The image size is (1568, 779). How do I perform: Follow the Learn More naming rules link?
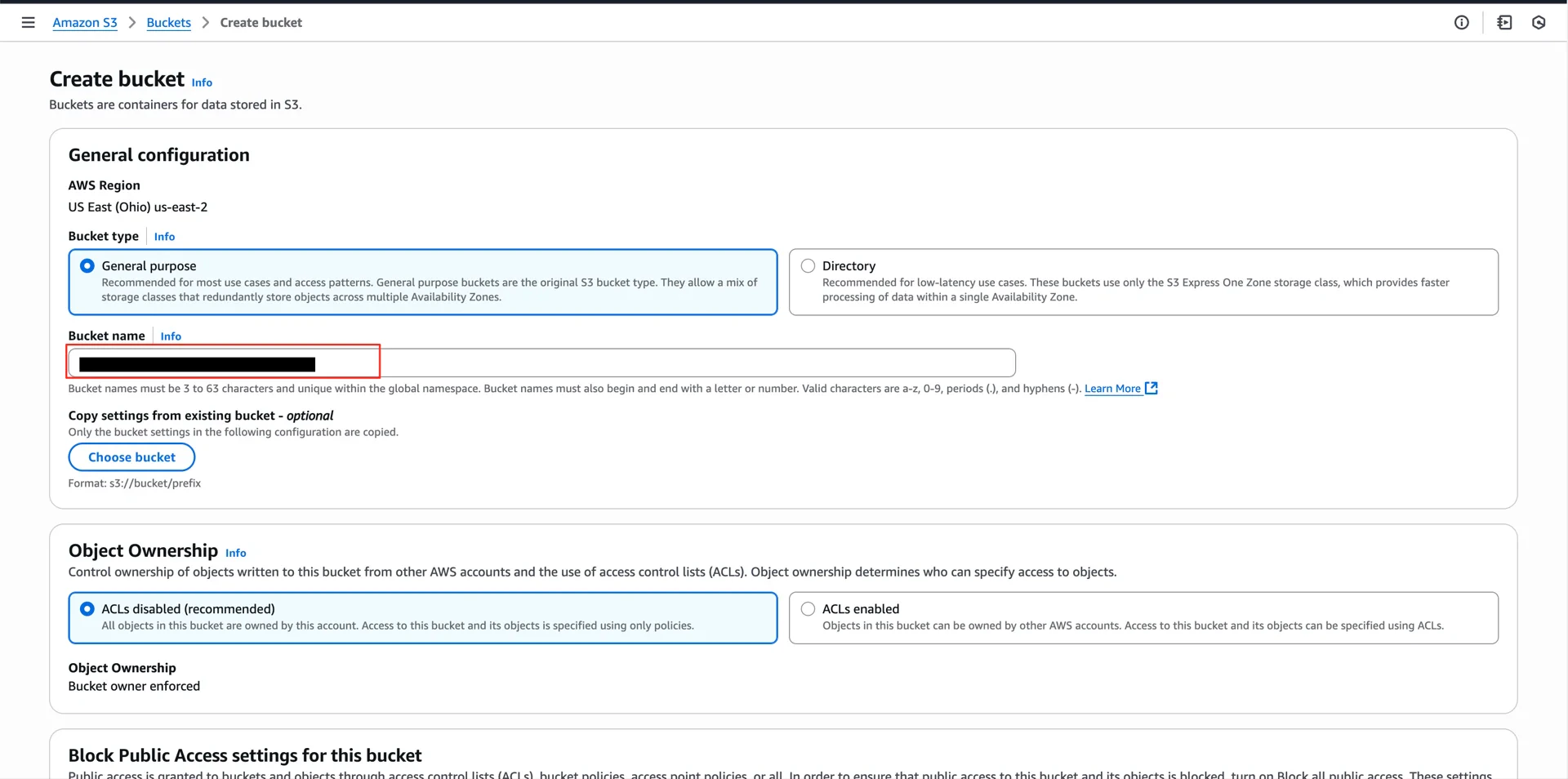point(1112,389)
